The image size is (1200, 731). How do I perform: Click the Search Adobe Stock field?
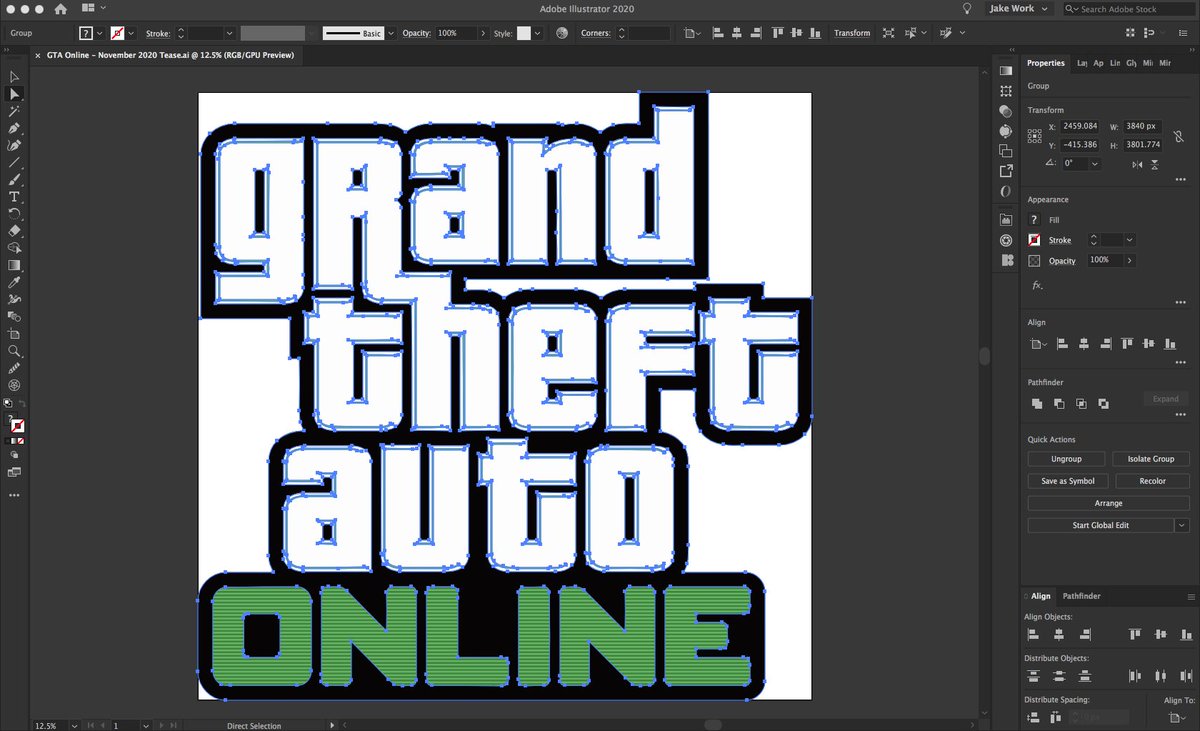(x=1128, y=9)
